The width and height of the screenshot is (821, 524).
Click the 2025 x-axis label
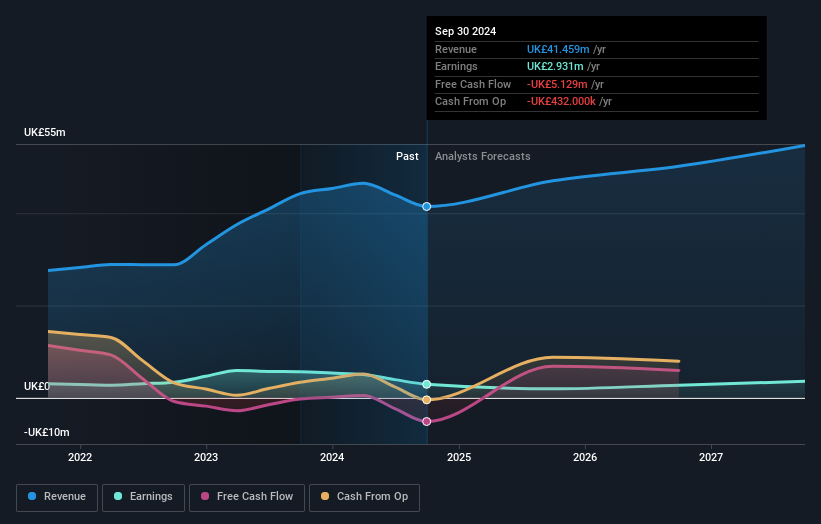(459, 458)
